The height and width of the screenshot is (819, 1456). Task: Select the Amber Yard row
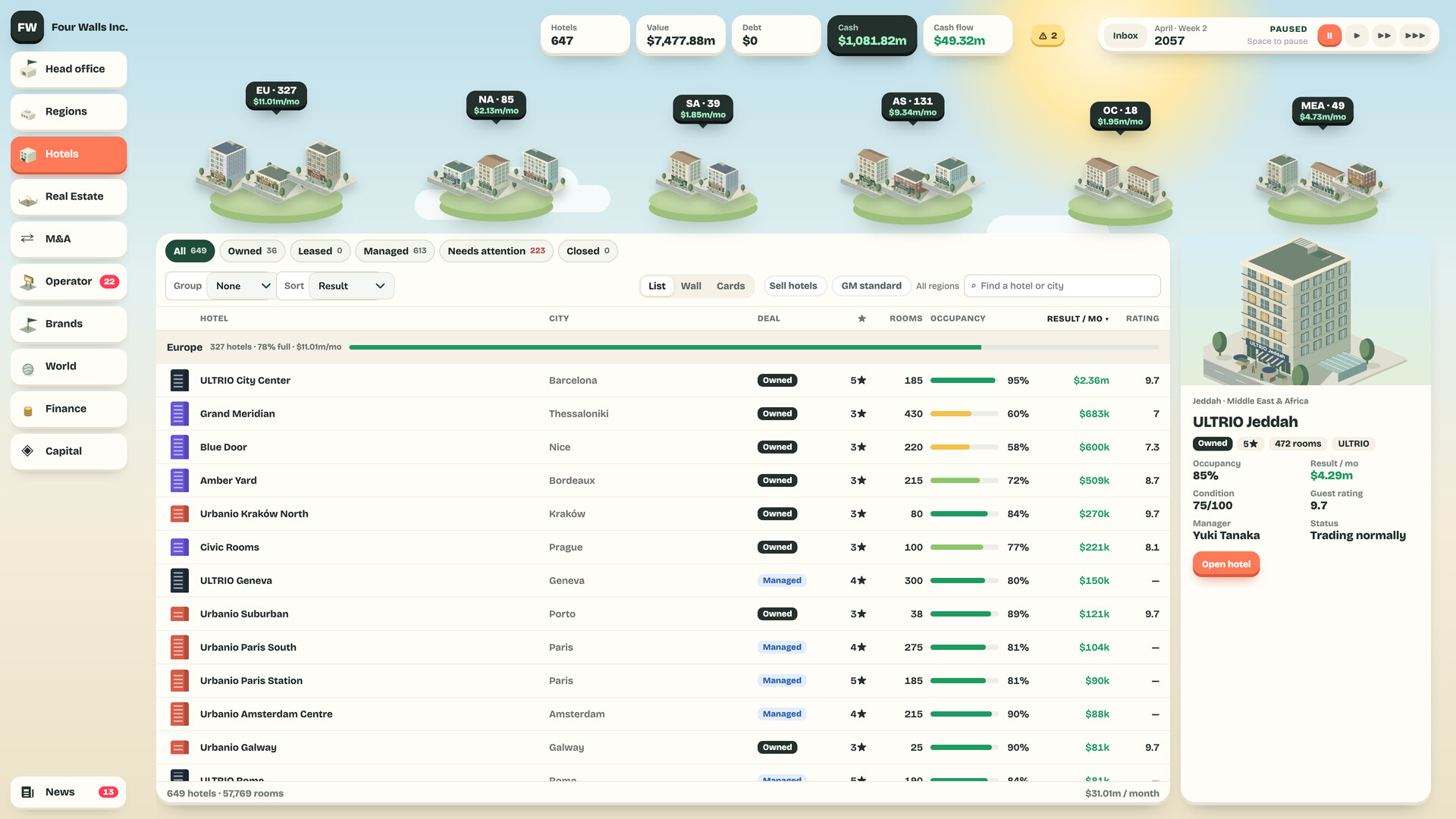tap(663, 481)
